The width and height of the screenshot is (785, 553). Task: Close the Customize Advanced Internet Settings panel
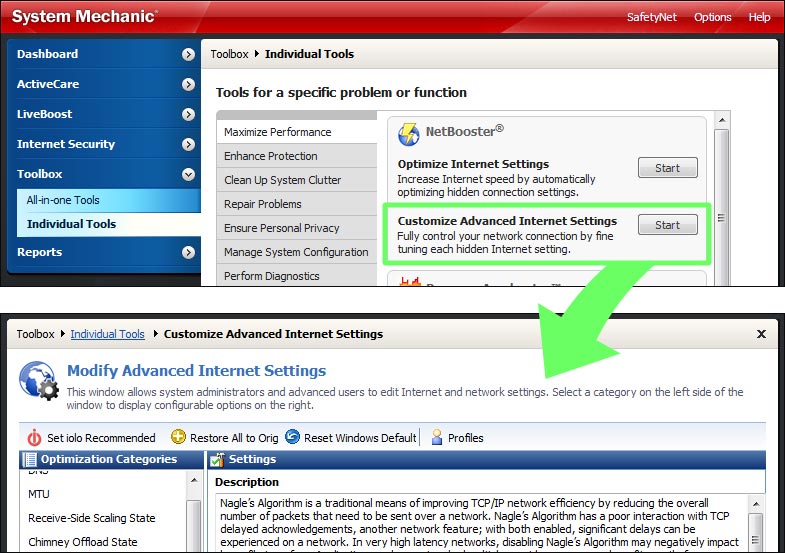click(x=761, y=334)
